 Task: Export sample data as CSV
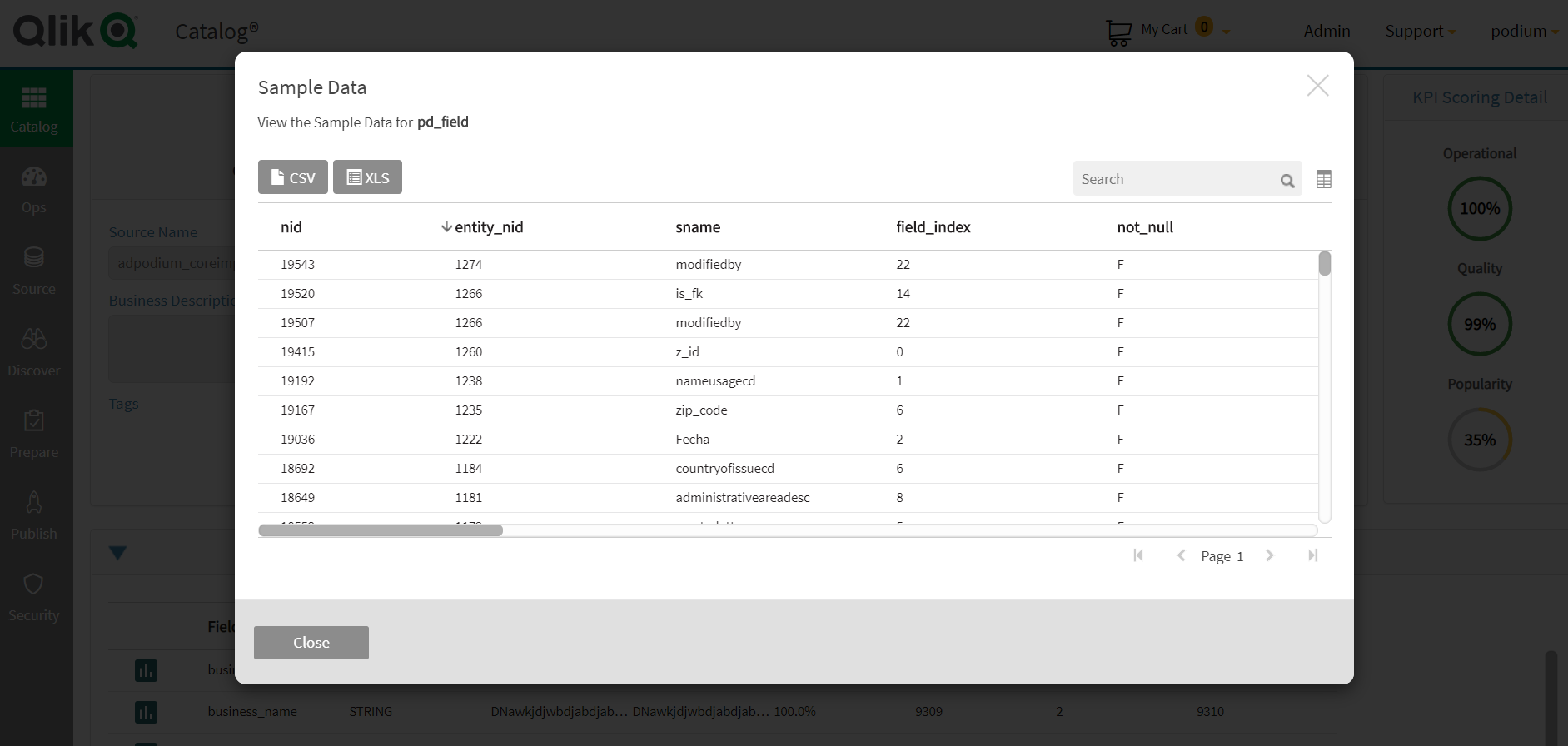click(x=292, y=177)
